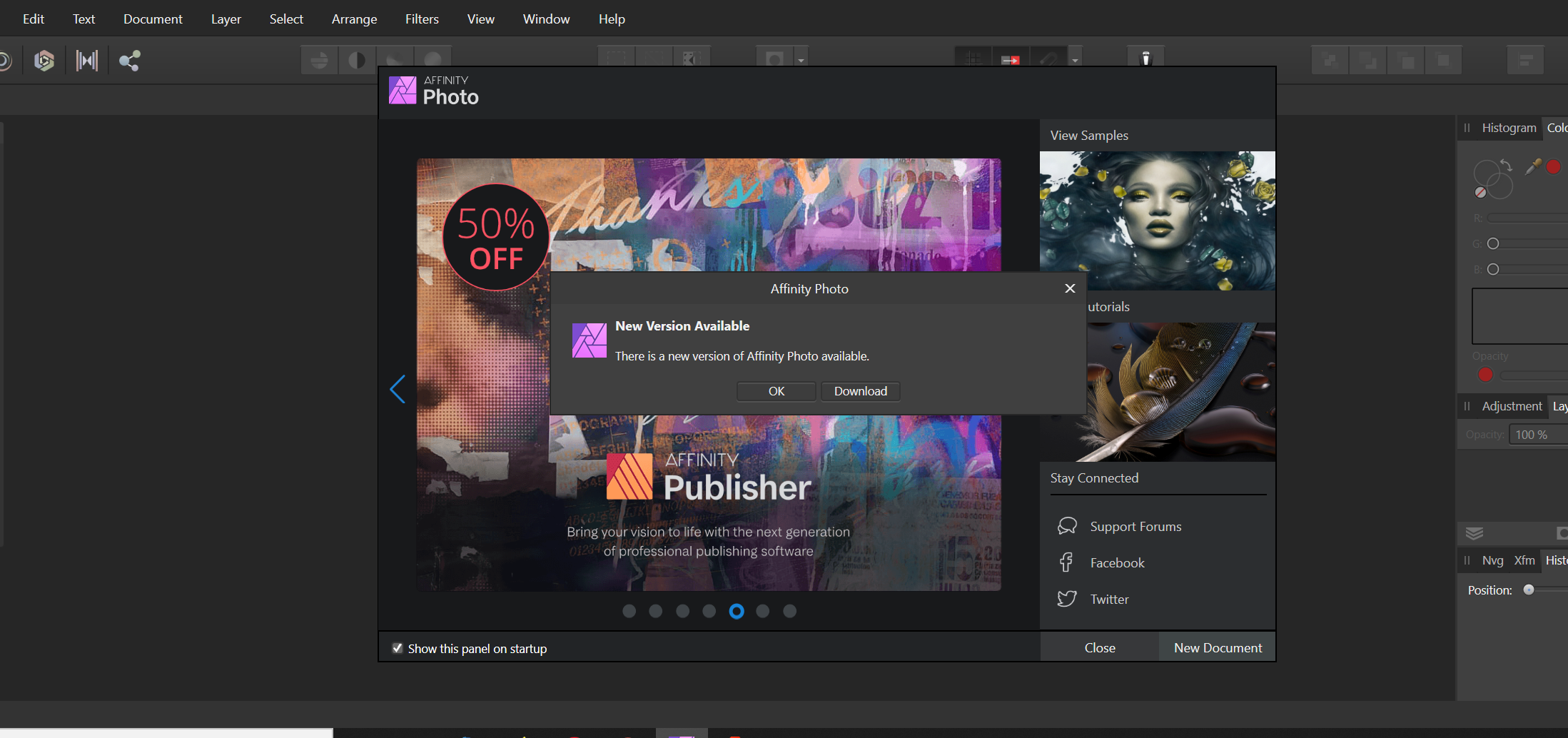Screen dimensions: 1568x738
Task: Click the Publisher 50% off banner
Action: pyautogui.click(x=709, y=375)
